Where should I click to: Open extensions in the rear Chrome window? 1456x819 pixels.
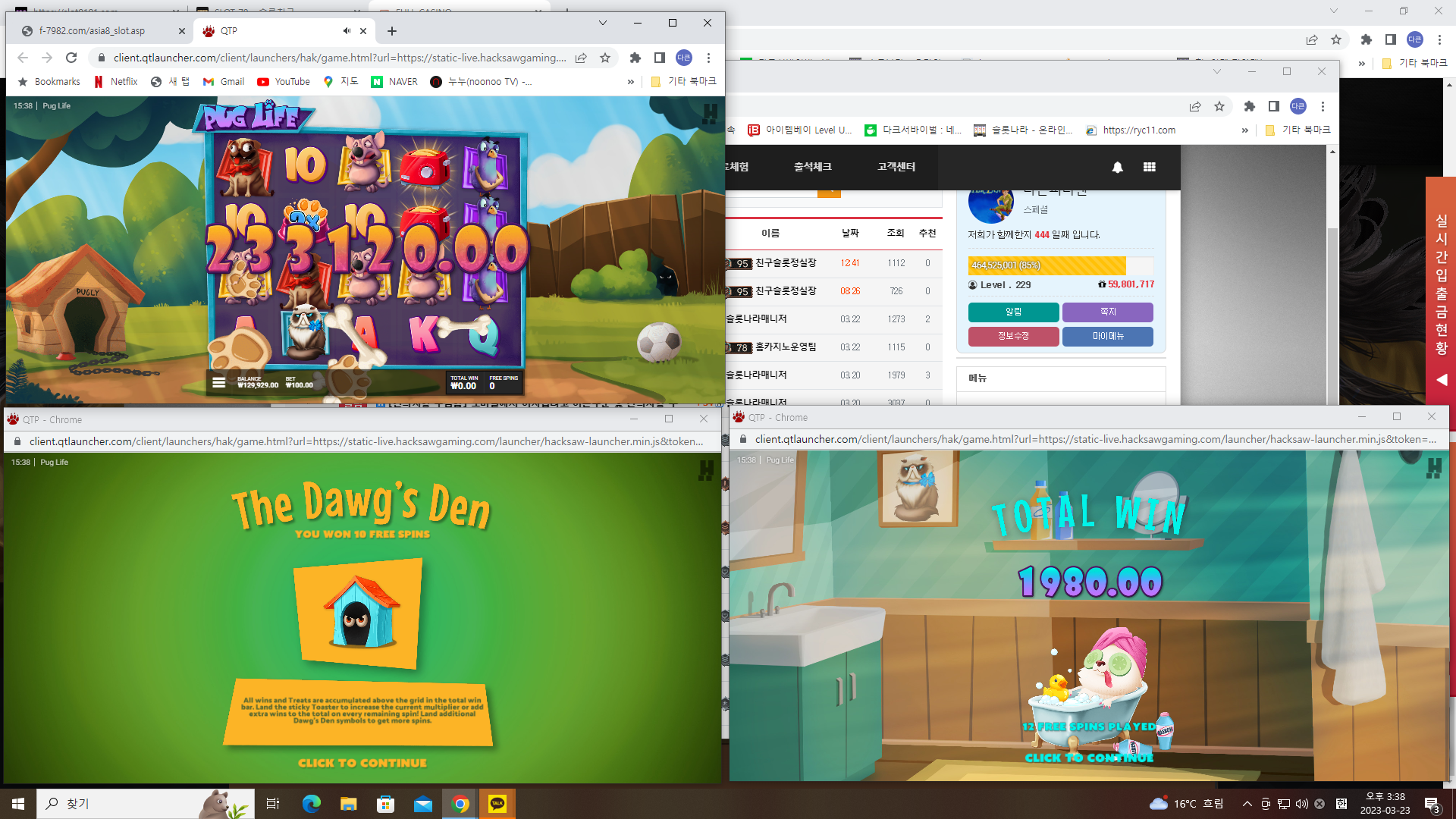(x=1367, y=40)
